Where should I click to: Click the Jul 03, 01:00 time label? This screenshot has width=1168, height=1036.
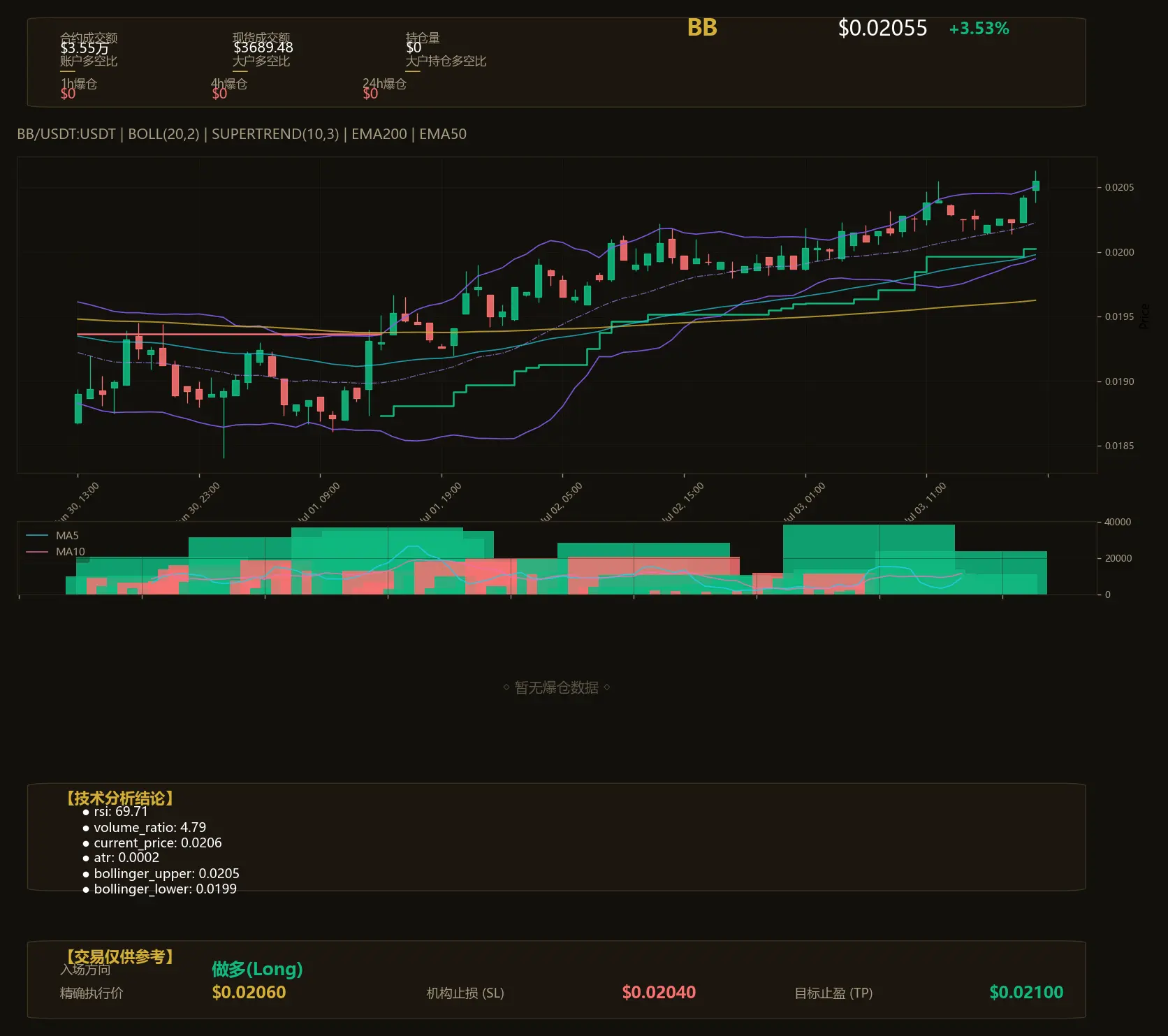804,502
